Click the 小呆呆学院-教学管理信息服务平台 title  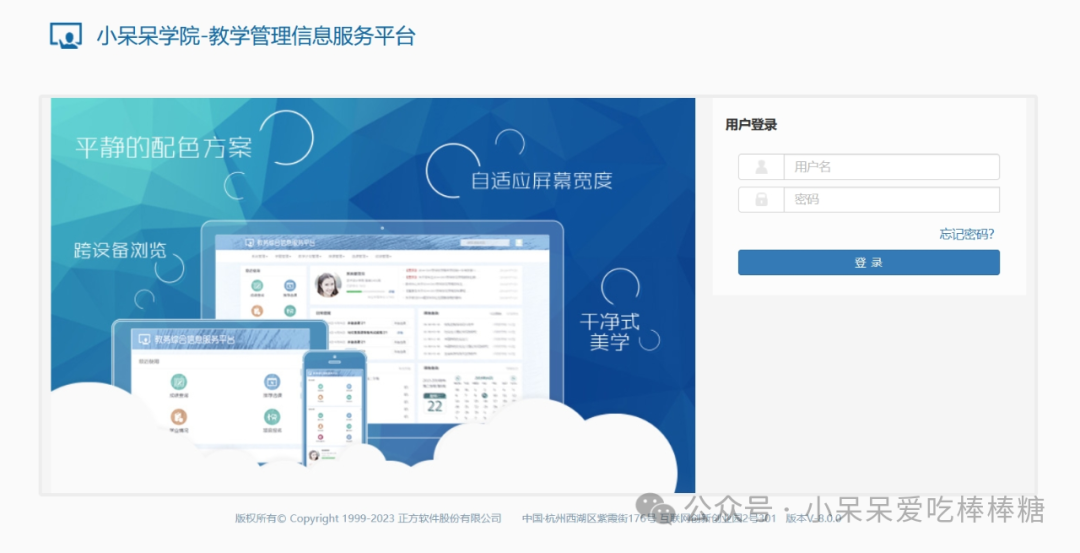click(x=256, y=36)
